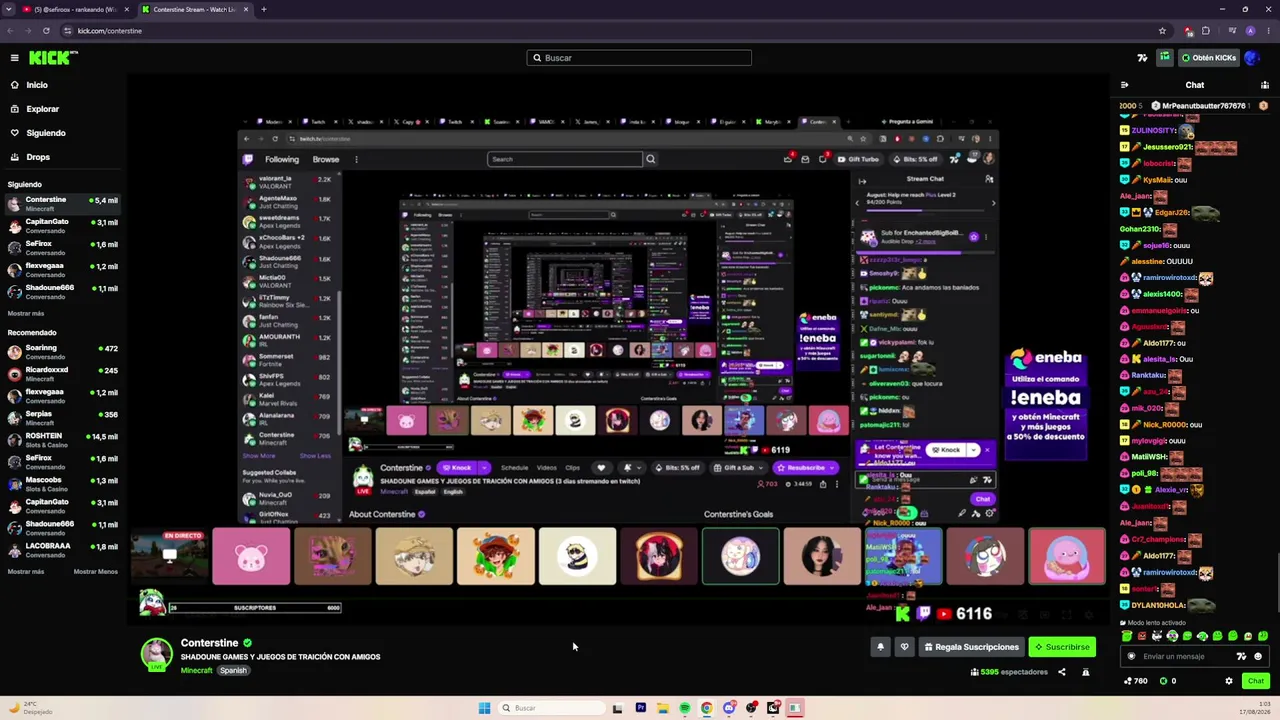This screenshot has height=720, width=1280.
Task: Open Drops in the sidebar
Action: (x=38, y=157)
